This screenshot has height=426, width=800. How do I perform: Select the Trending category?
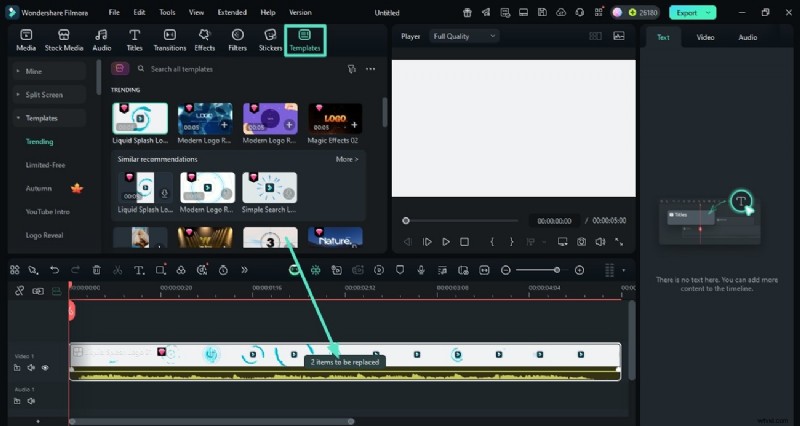39,142
